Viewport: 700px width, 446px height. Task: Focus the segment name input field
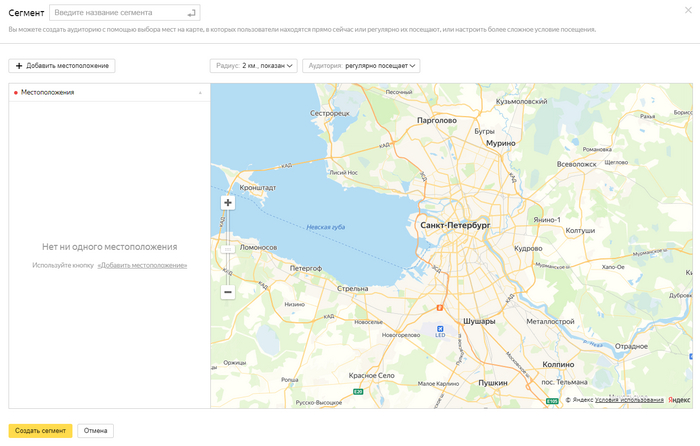click(x=117, y=13)
